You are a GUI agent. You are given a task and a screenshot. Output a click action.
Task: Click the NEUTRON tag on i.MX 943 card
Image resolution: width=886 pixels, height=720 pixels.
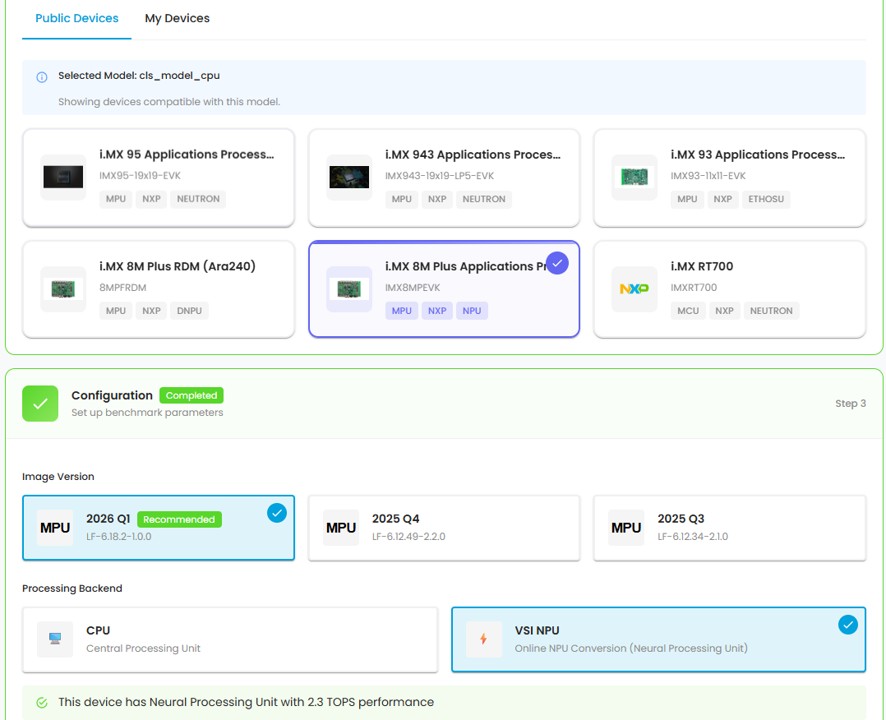coord(484,199)
